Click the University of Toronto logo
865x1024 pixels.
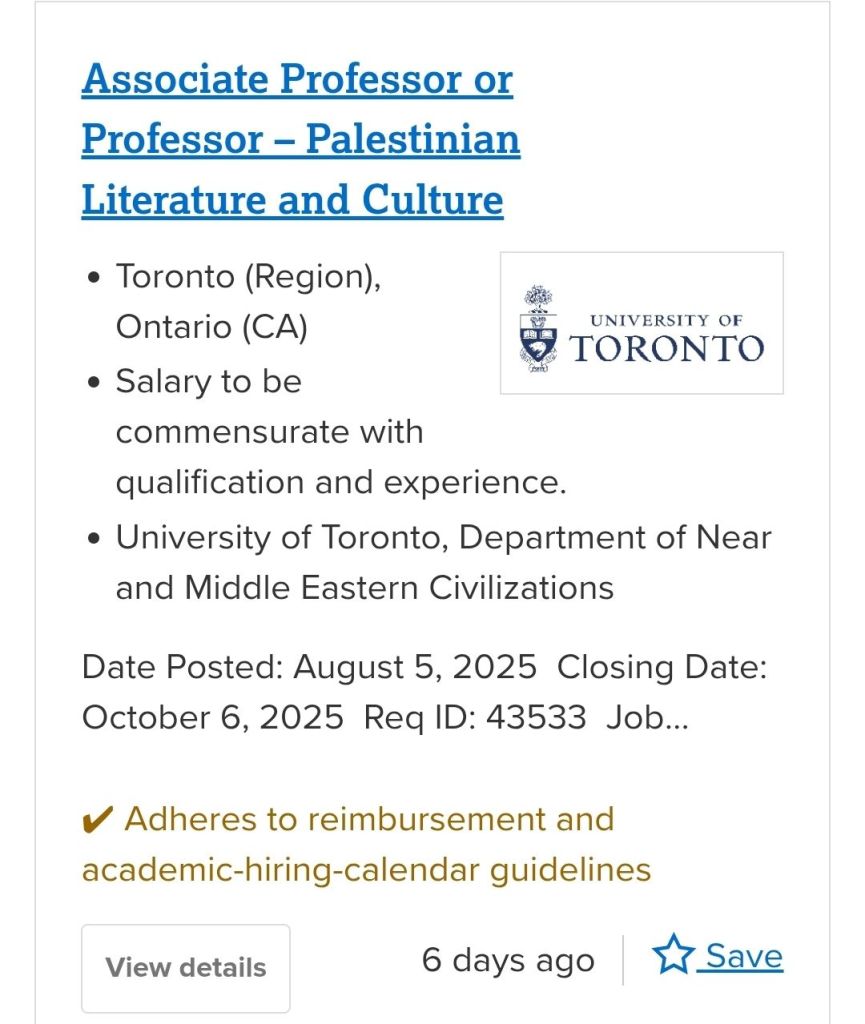(641, 323)
